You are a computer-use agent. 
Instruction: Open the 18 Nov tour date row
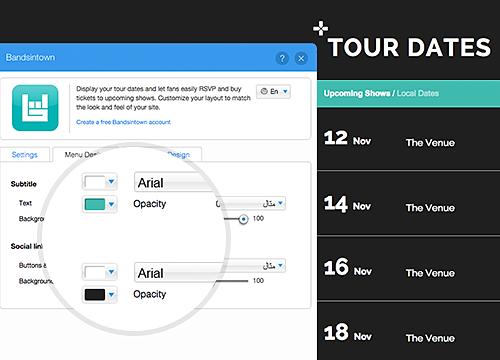pos(409,332)
